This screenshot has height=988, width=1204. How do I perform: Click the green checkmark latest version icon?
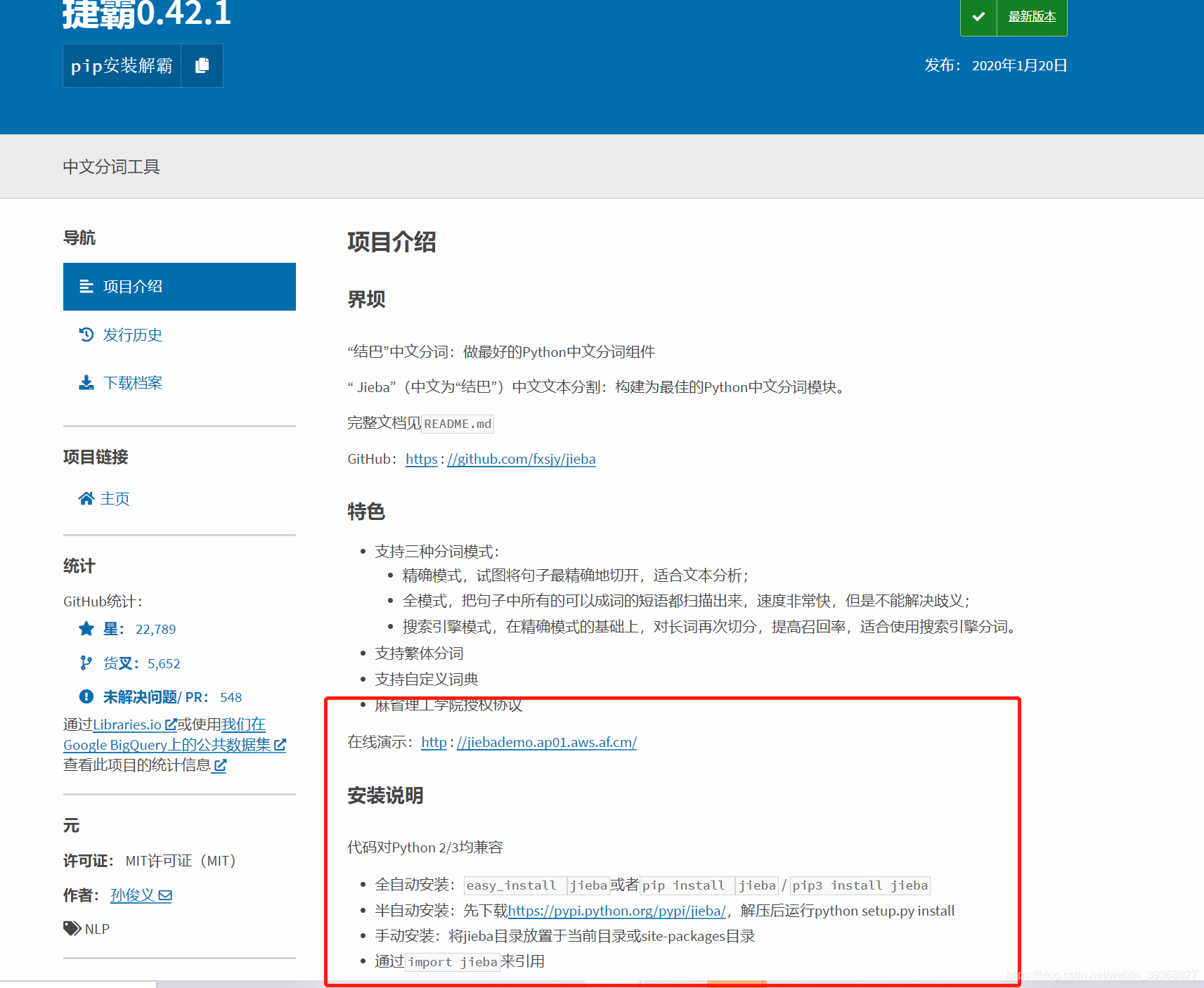(x=978, y=16)
